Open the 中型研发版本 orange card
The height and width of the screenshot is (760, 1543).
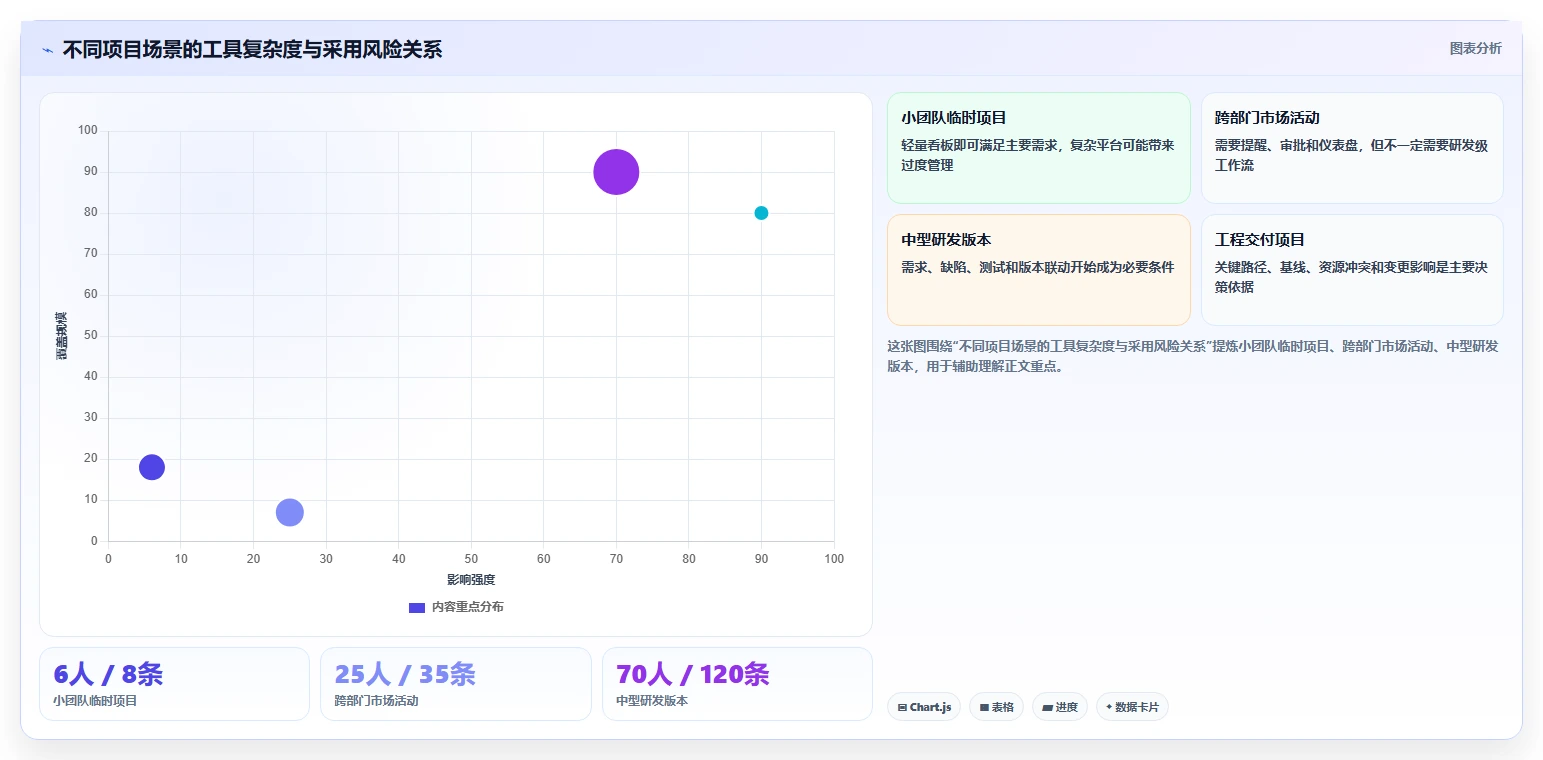(x=1038, y=270)
